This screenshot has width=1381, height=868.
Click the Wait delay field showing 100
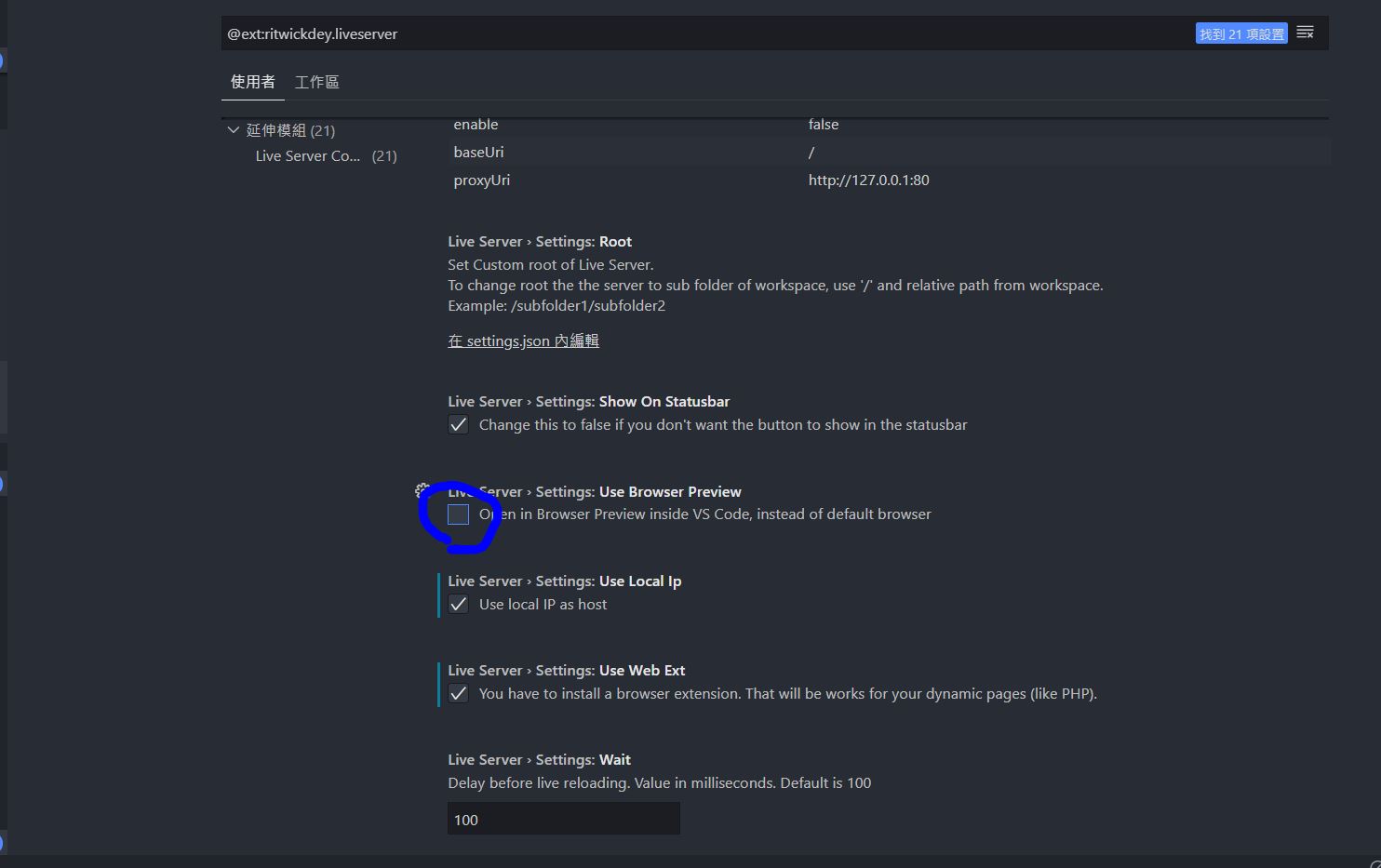click(x=562, y=819)
